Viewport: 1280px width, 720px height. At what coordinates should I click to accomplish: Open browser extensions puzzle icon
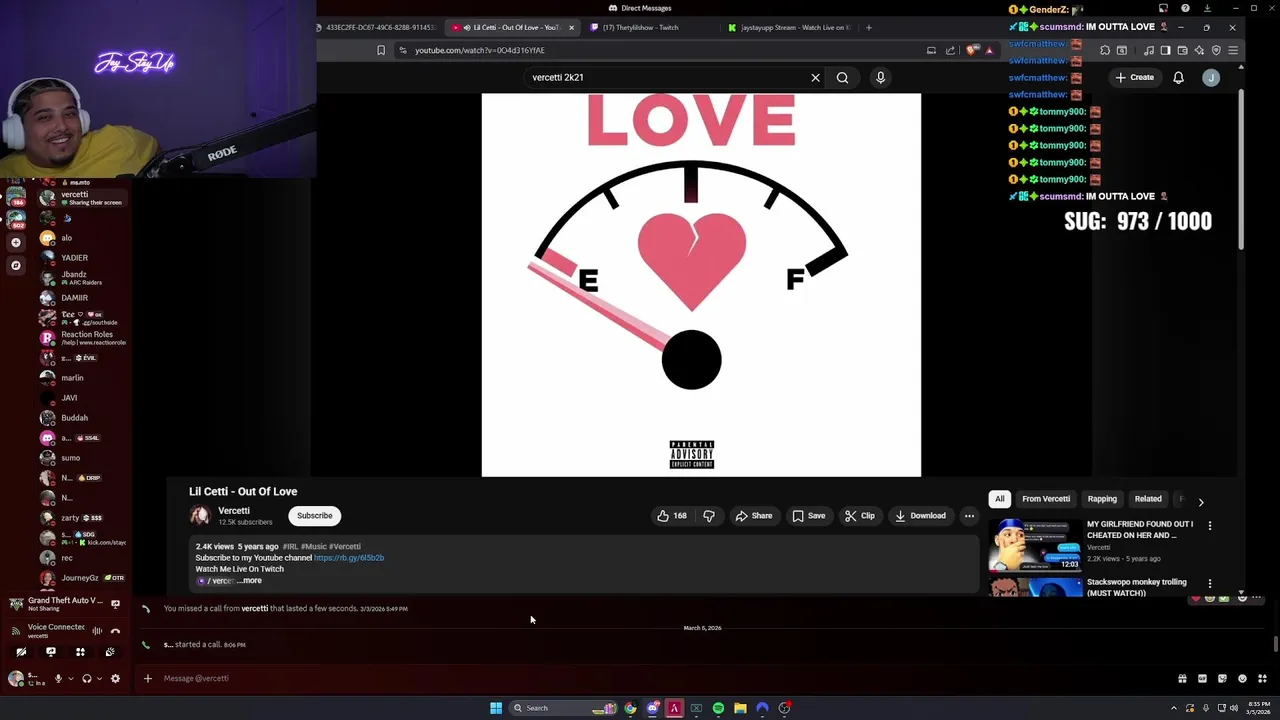click(1105, 50)
